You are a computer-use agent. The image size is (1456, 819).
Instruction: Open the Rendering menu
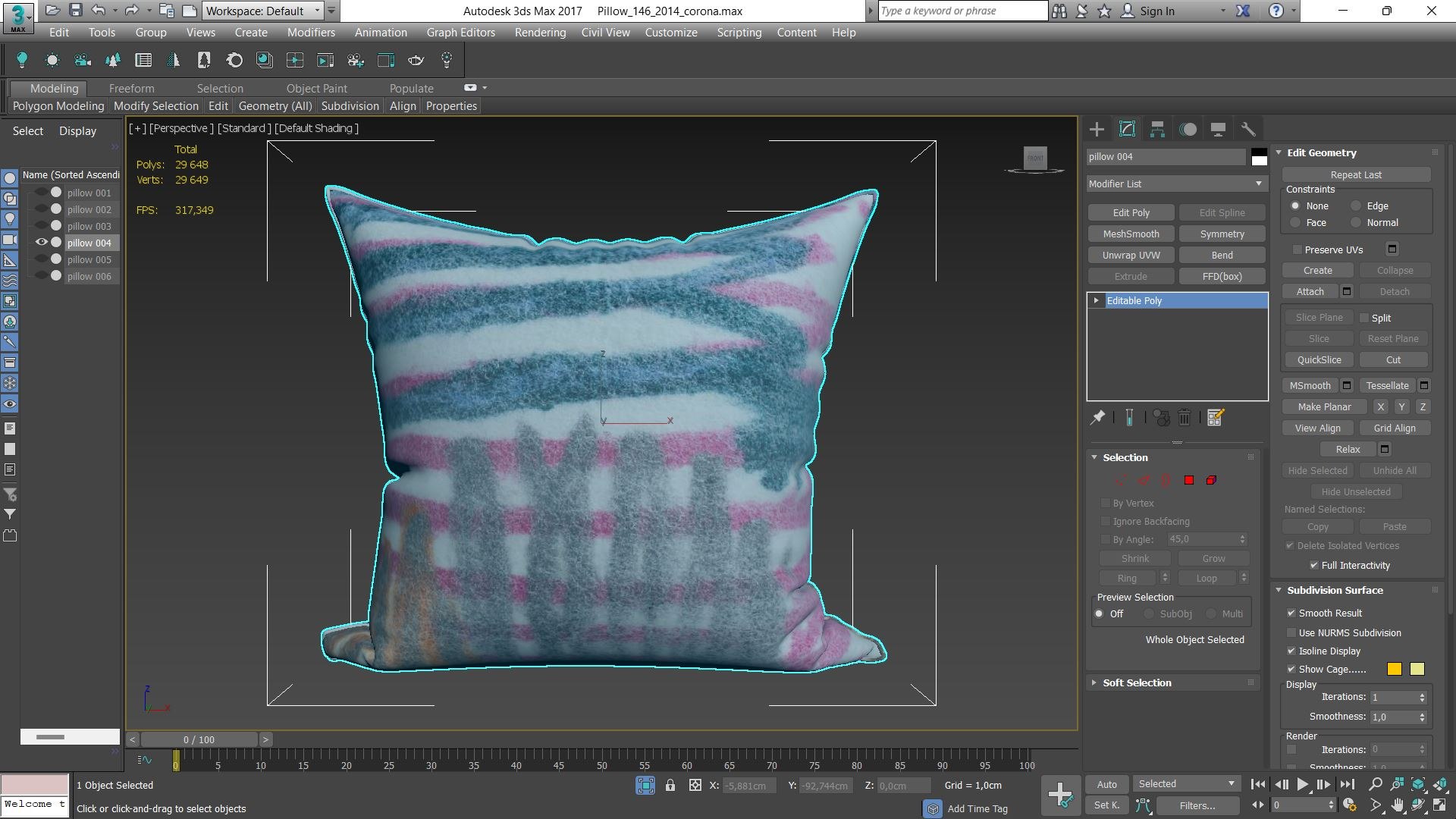tap(540, 33)
